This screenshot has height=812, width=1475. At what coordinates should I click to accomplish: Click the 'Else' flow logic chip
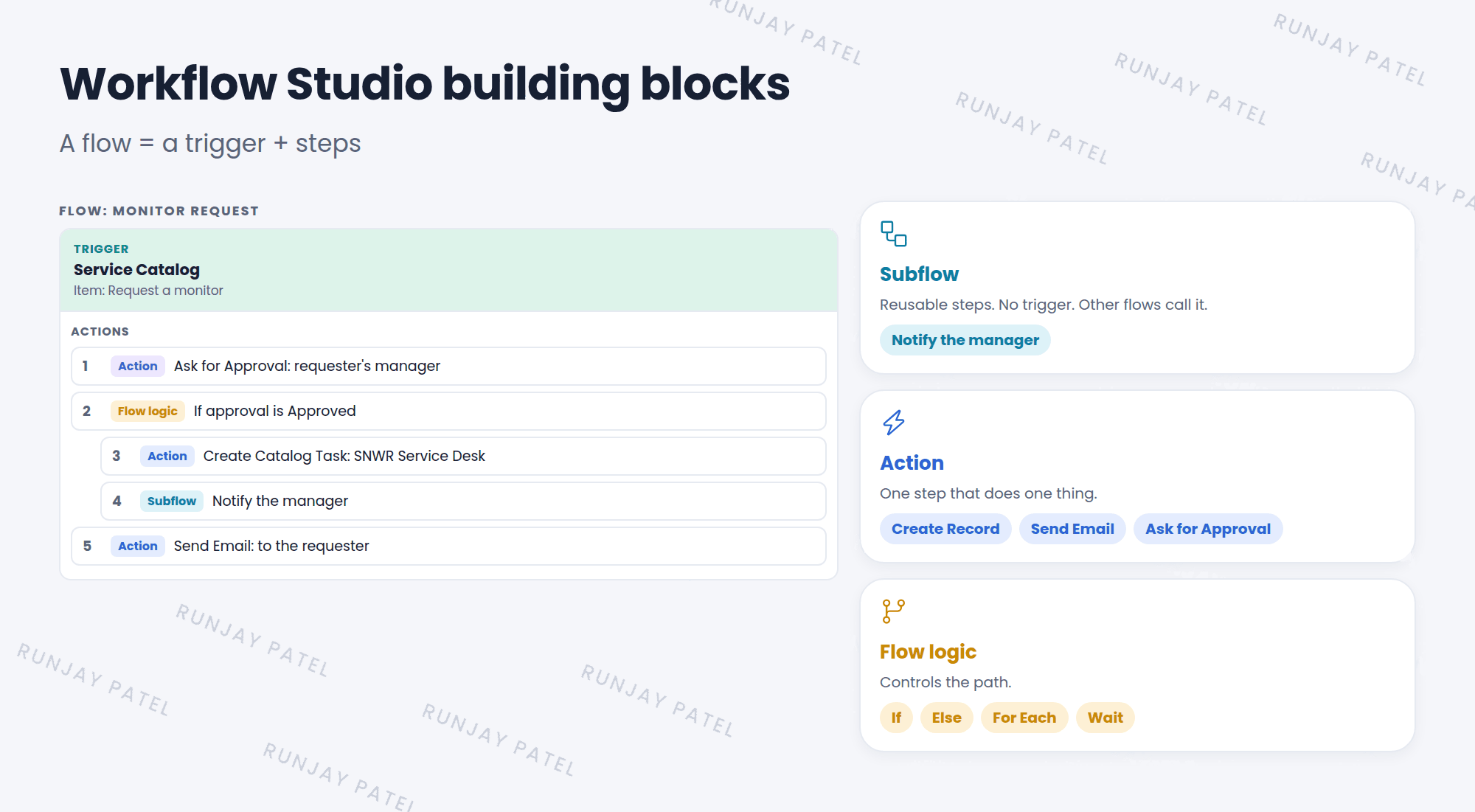pyautogui.click(x=946, y=718)
